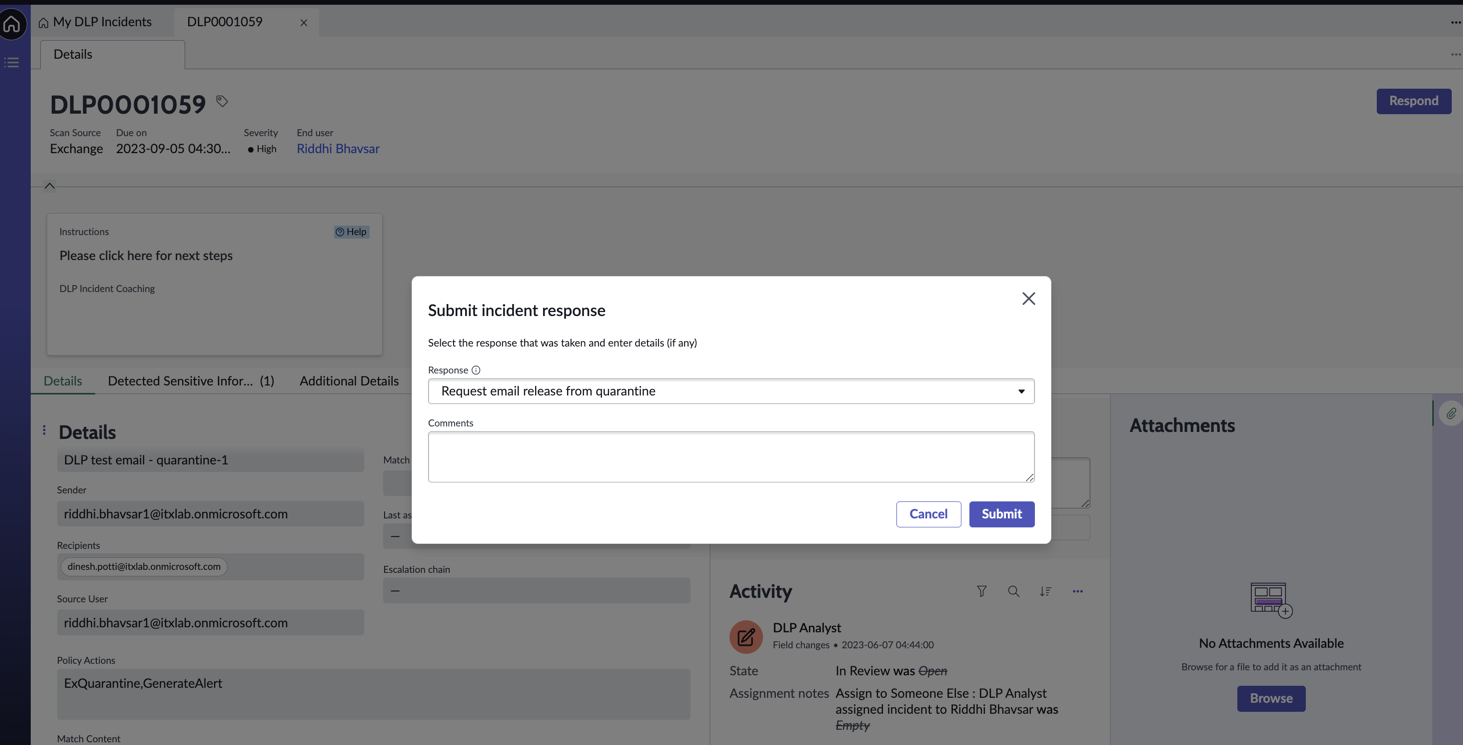1463x745 pixels.
Task: Switch to My DLP Incidents tab
Action: (96, 22)
